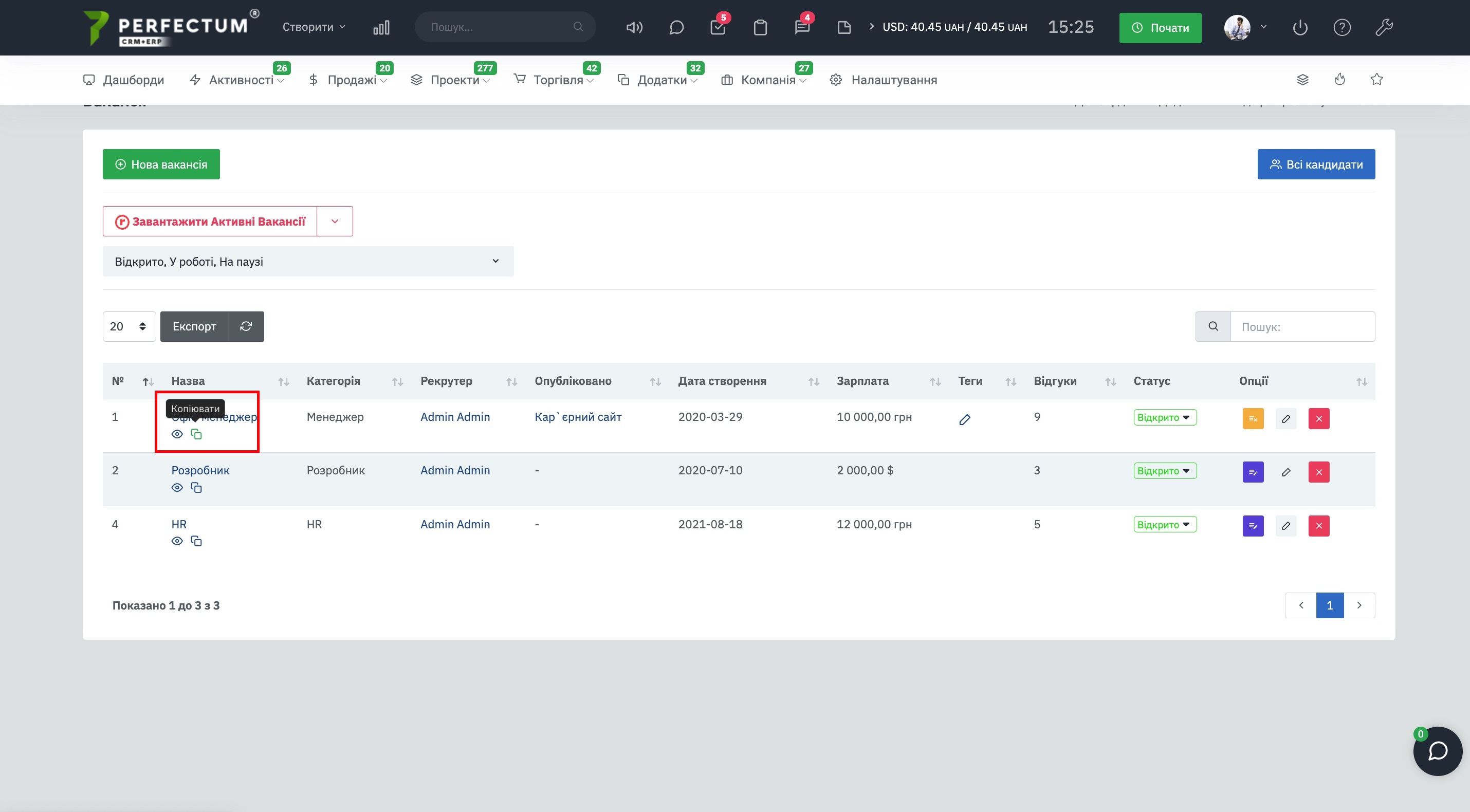
Task: Open Кар`єрний сайт link
Action: (x=578, y=417)
